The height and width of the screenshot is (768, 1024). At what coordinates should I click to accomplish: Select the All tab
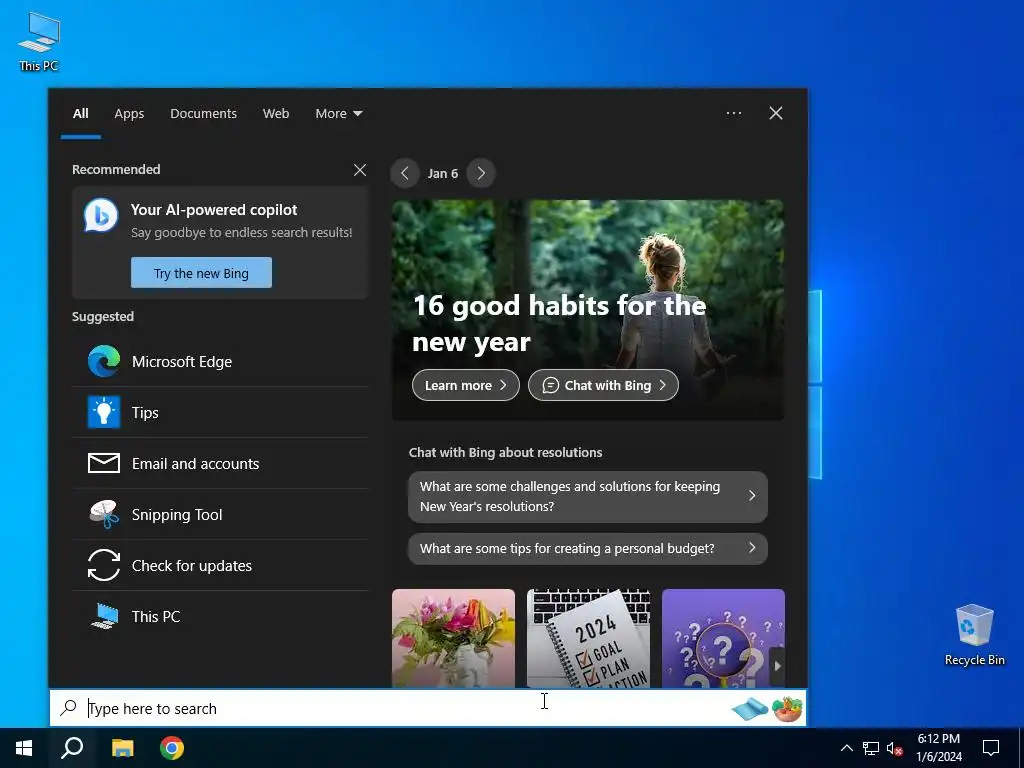81,114
